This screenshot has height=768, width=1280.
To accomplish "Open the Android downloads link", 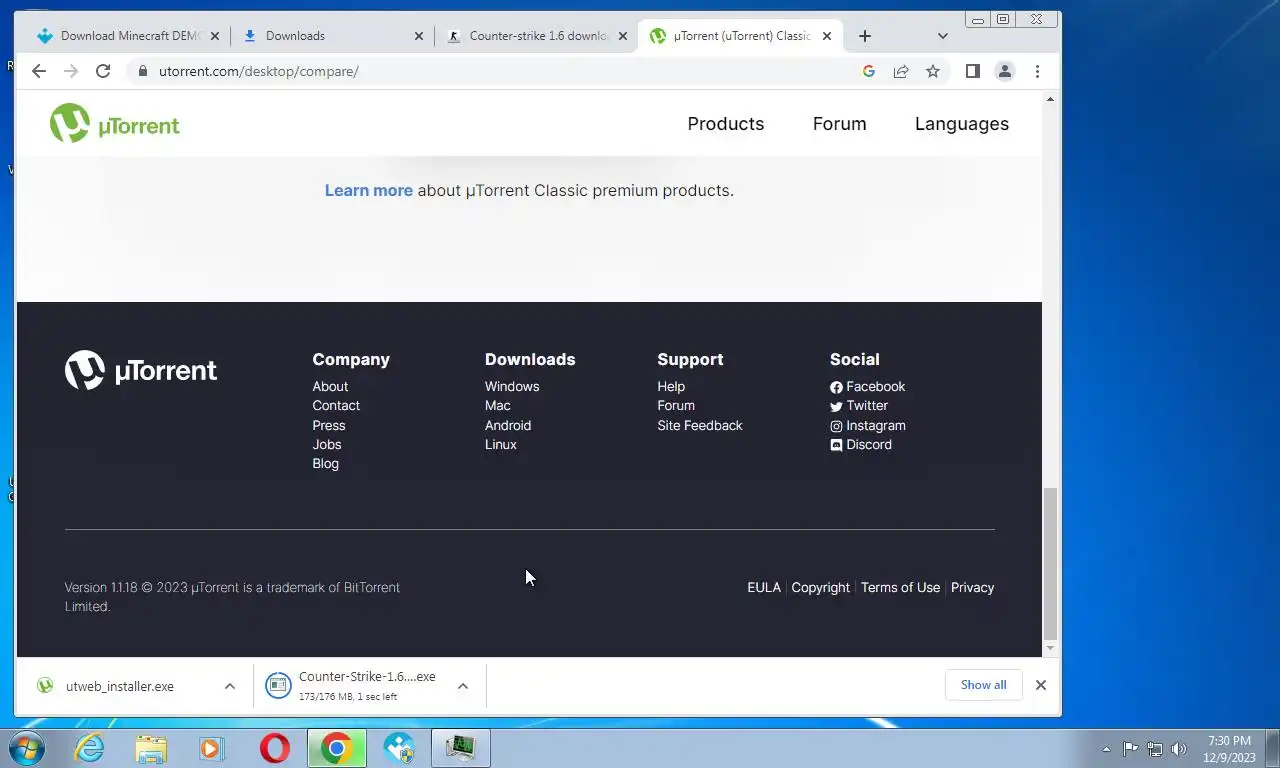I will (508, 425).
